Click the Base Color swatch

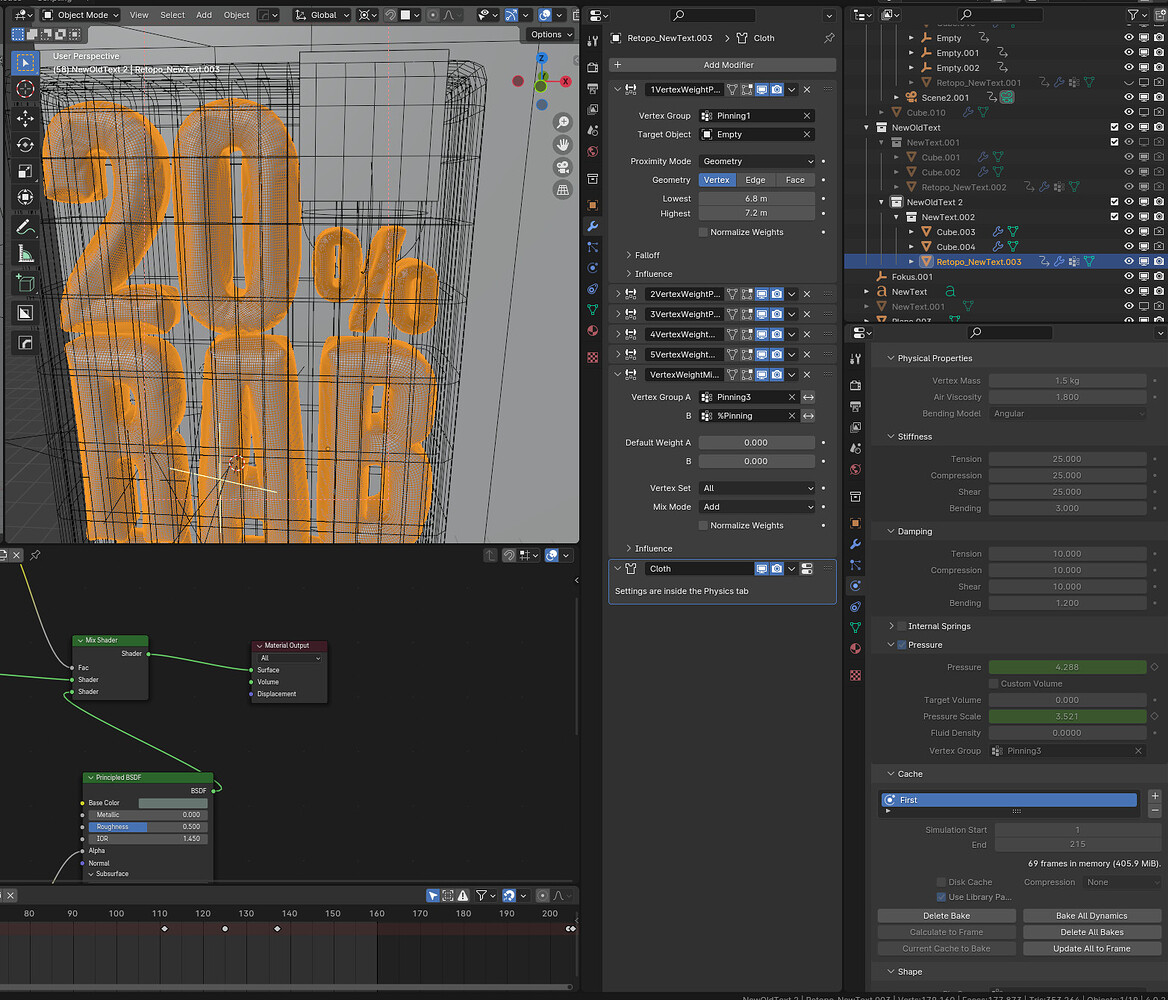click(x=173, y=803)
